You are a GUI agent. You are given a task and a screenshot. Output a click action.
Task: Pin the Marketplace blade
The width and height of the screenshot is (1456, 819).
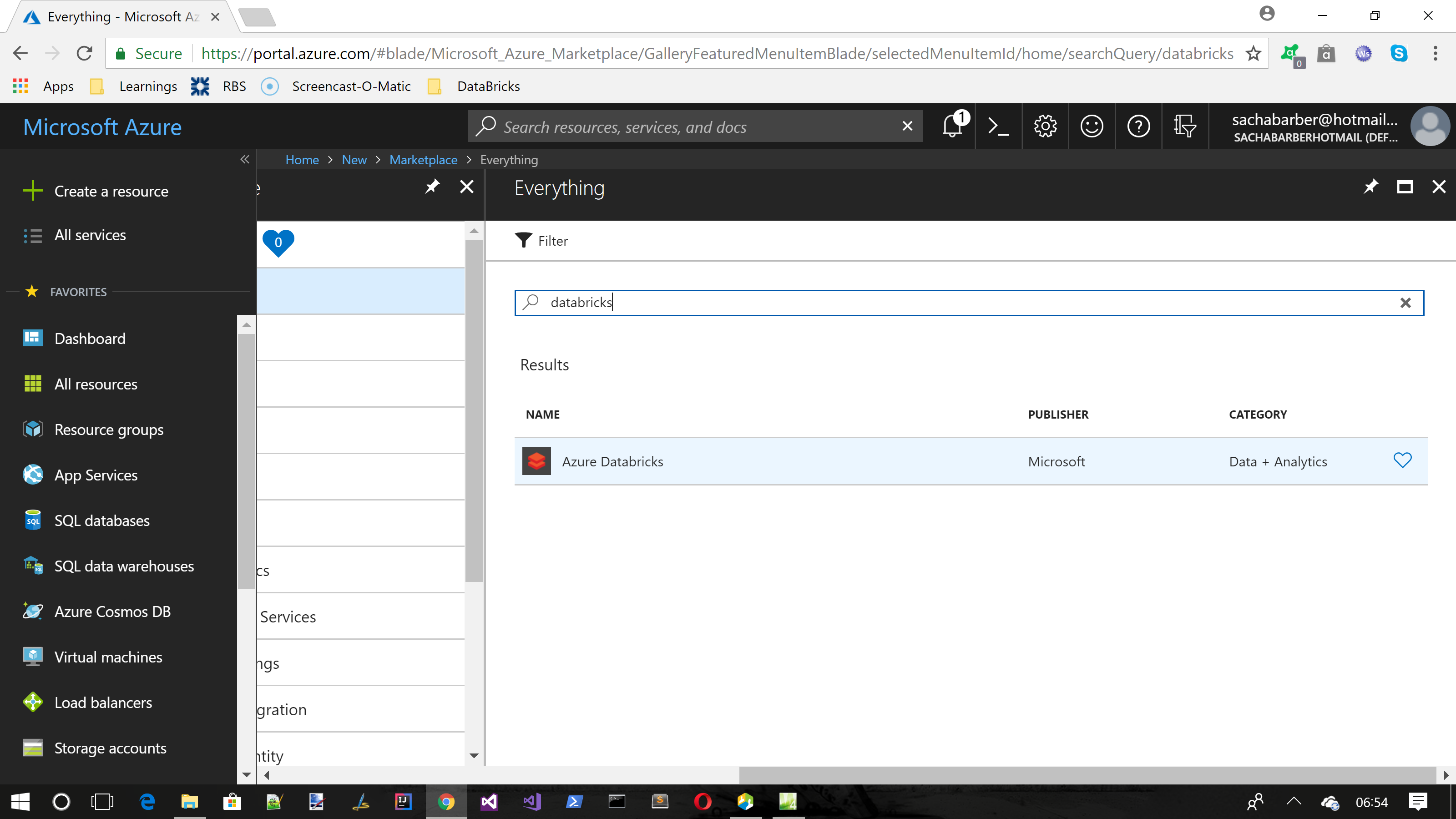tap(432, 187)
